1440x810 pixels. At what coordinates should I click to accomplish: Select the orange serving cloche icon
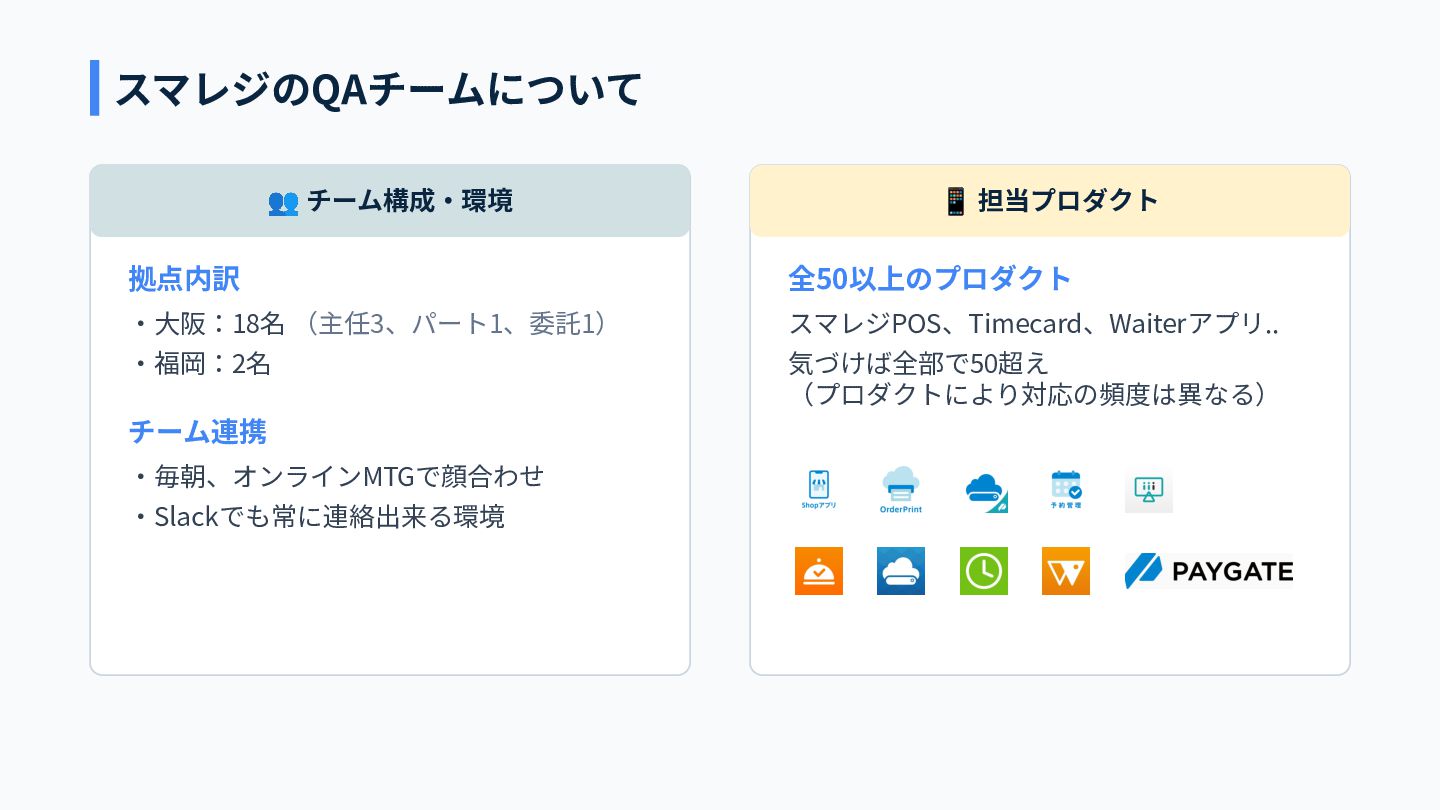[x=819, y=571]
